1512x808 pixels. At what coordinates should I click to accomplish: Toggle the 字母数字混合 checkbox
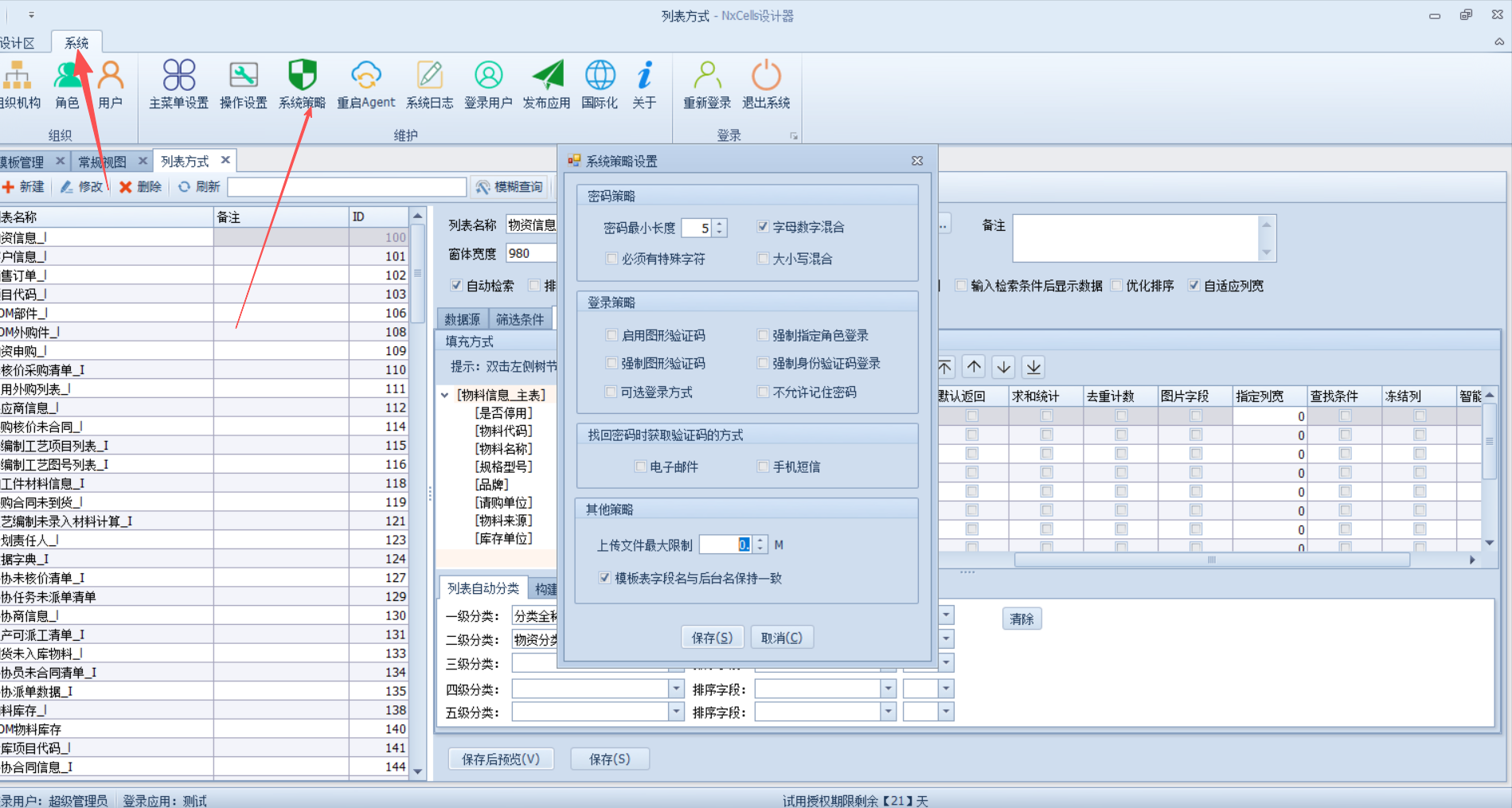(x=763, y=227)
